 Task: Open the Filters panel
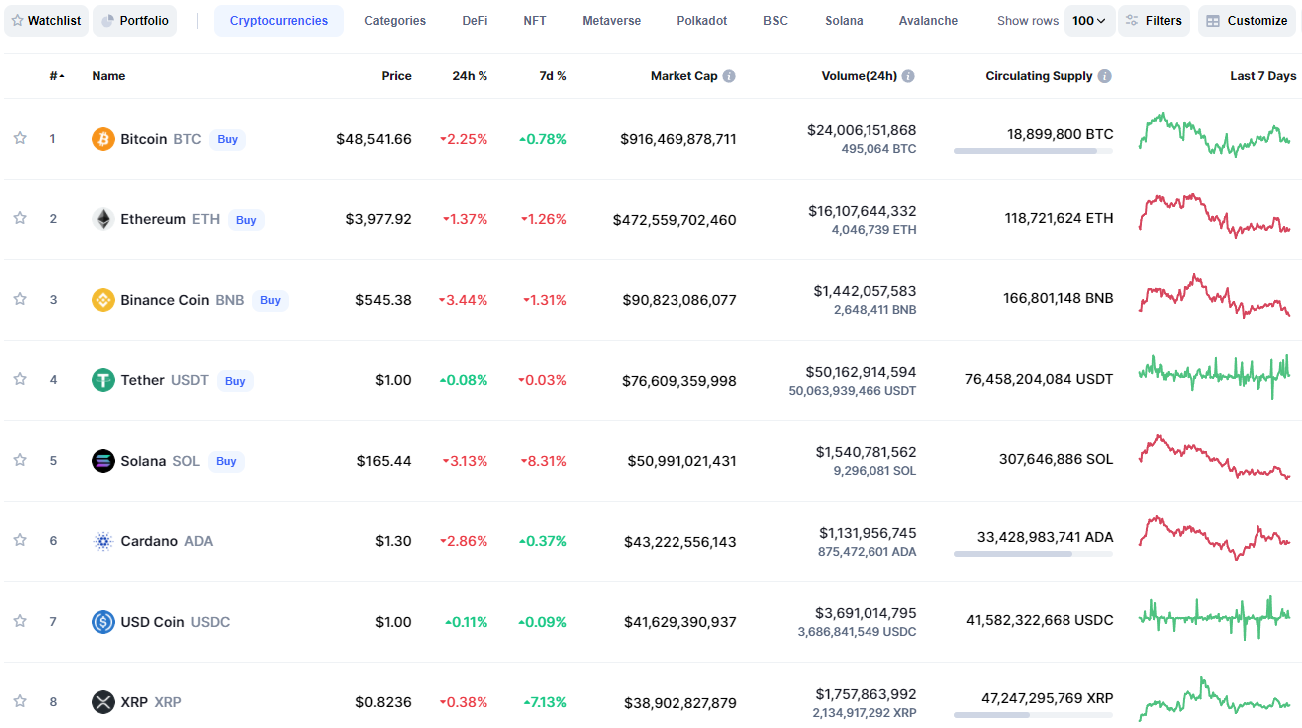coord(1154,21)
